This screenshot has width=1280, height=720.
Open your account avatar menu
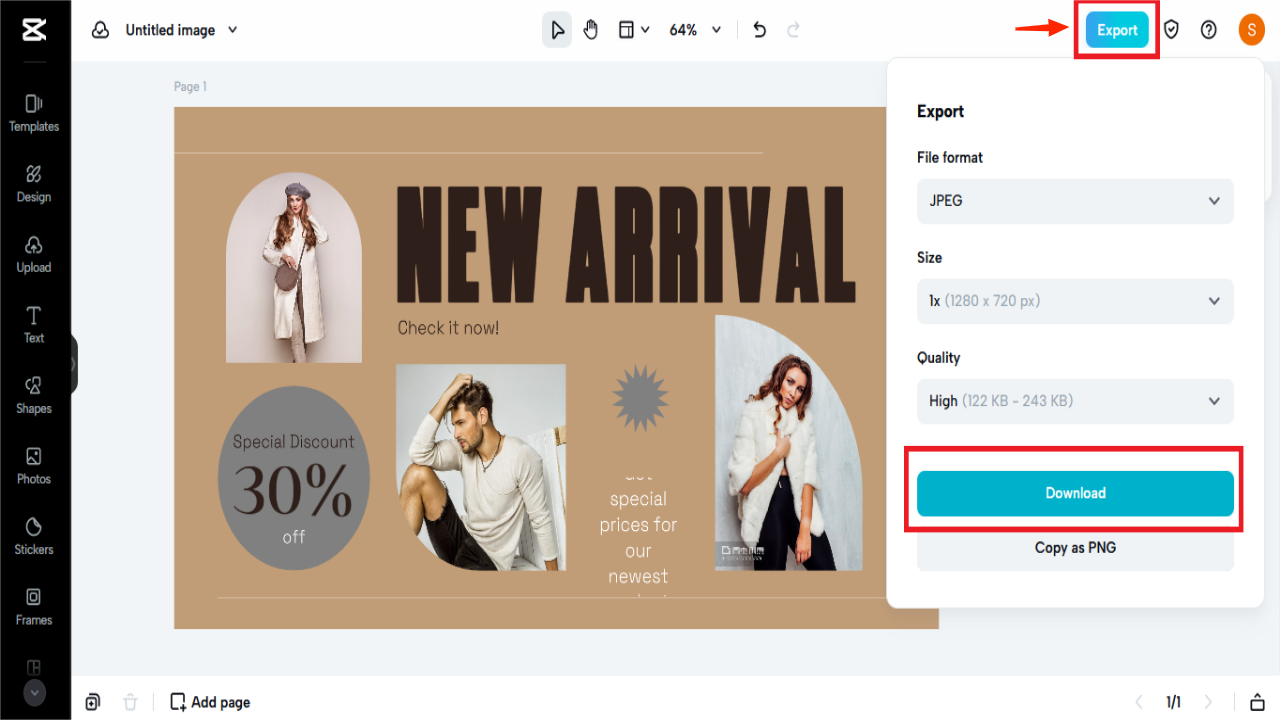(x=1251, y=30)
